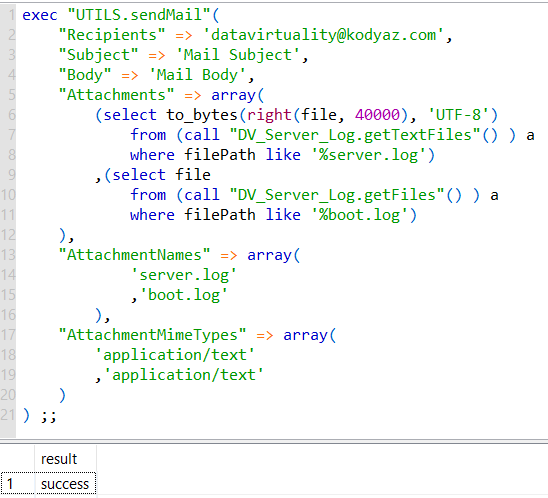Viewport: 548px width, 498px height.
Task: Click the "Attachments" parameter name
Action: (116, 95)
